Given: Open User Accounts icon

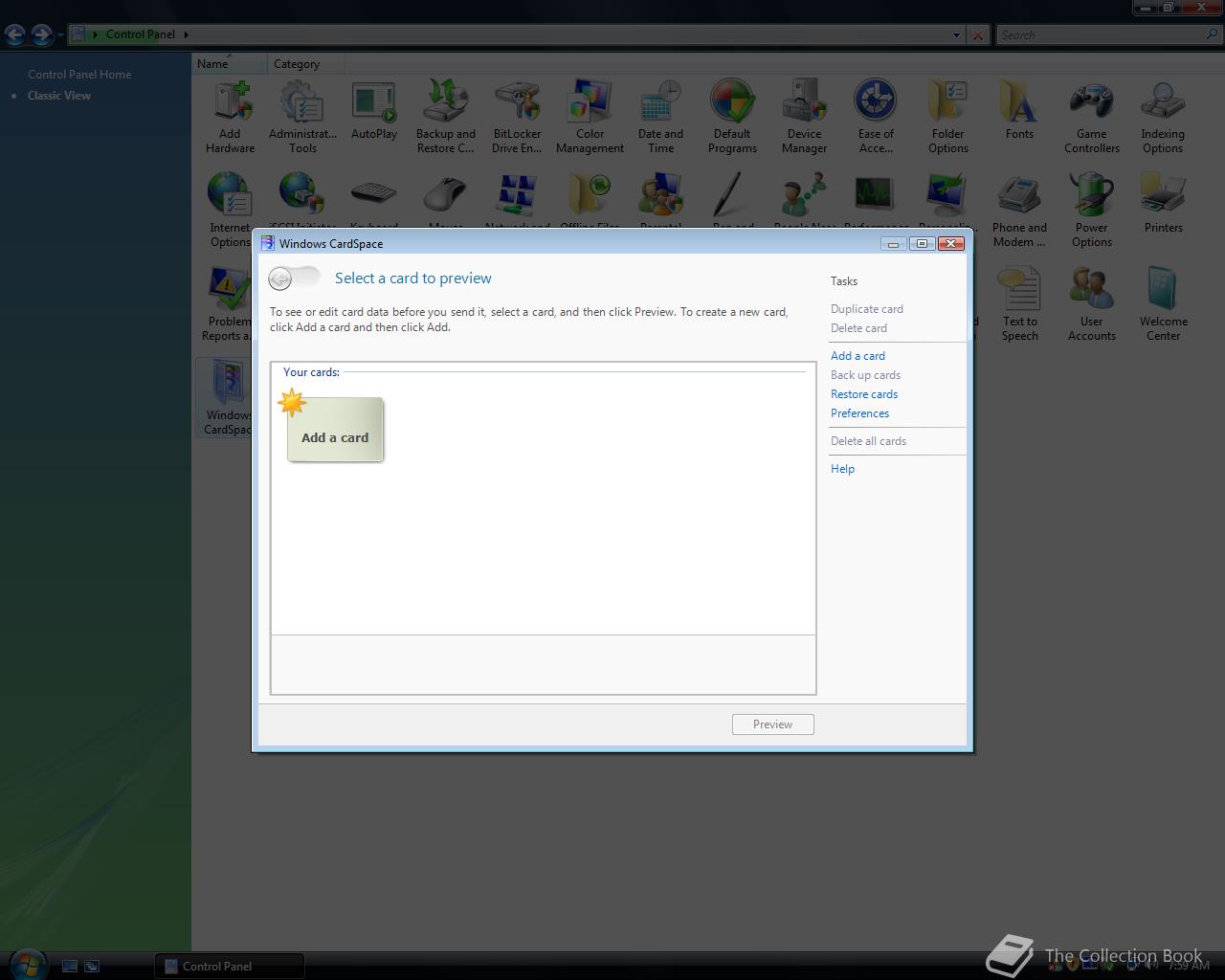Looking at the screenshot, I should click(x=1091, y=303).
